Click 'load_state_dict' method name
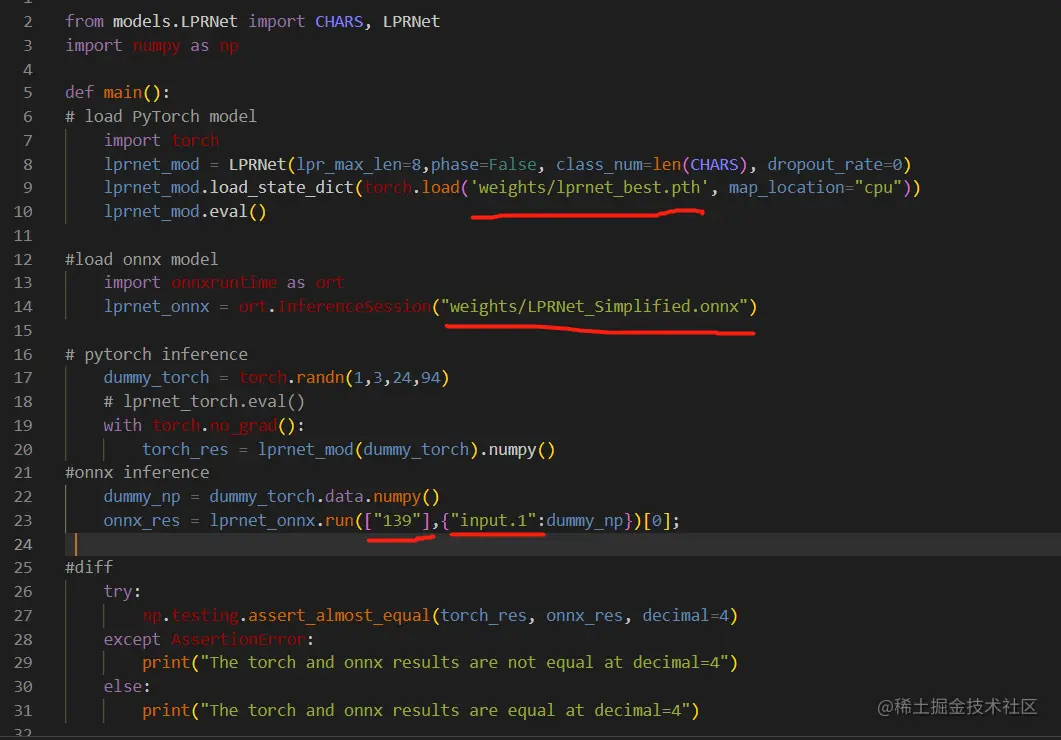 click(281, 187)
